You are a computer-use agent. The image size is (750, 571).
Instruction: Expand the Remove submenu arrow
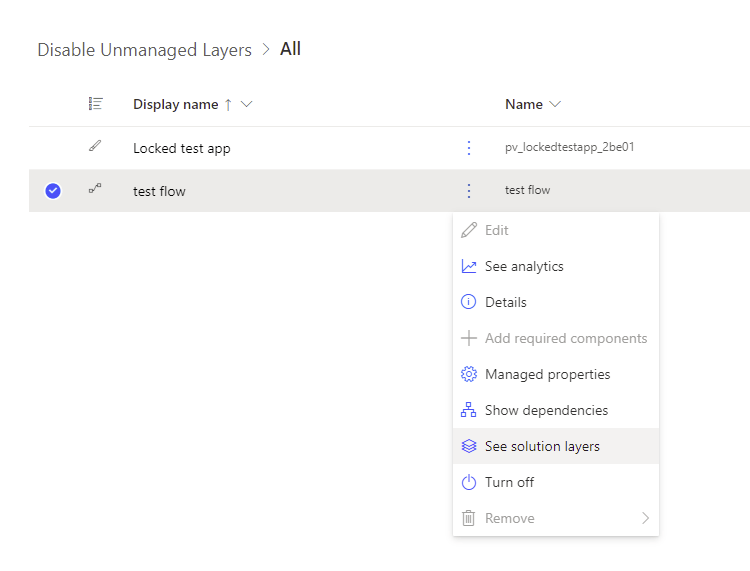click(x=645, y=518)
